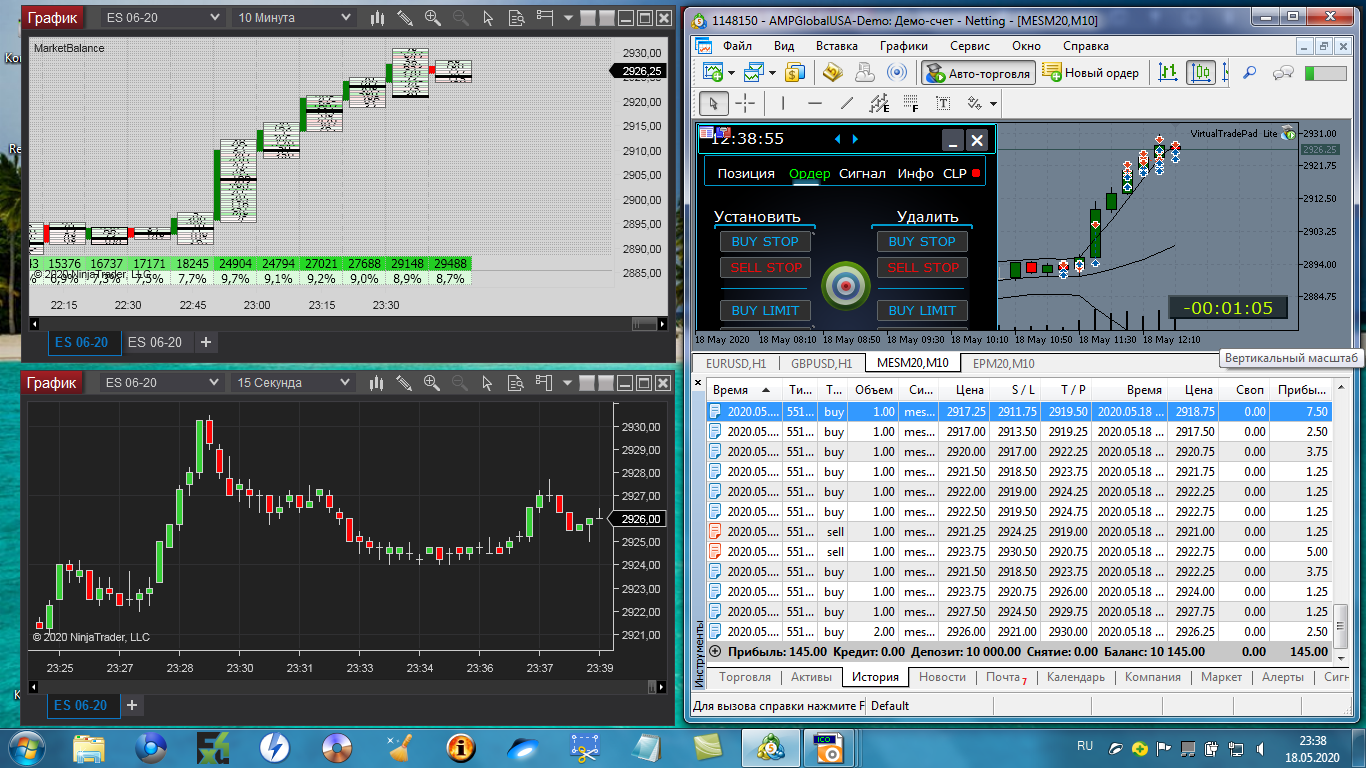
Task: Open chart trader icon in top NinjaTrader chart
Action: coord(545,17)
